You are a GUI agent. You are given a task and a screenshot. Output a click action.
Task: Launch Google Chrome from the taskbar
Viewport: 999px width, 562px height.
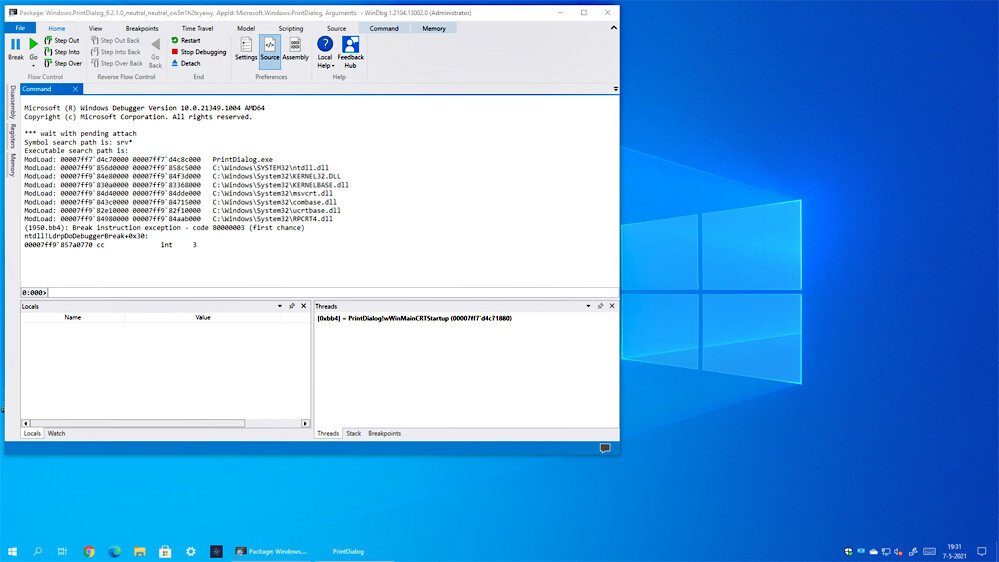(x=89, y=551)
